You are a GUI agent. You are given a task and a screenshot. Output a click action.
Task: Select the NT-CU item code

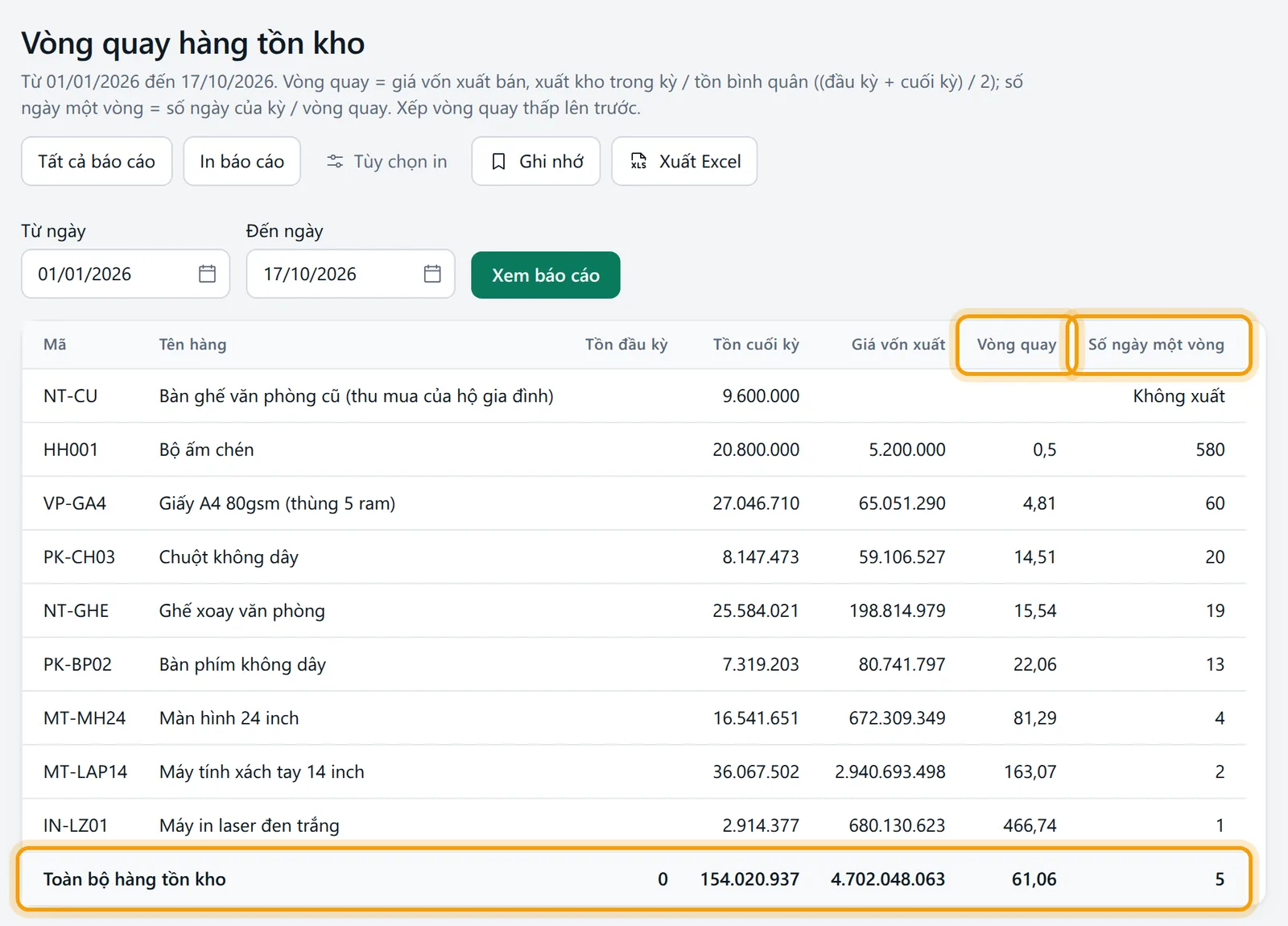tap(70, 396)
